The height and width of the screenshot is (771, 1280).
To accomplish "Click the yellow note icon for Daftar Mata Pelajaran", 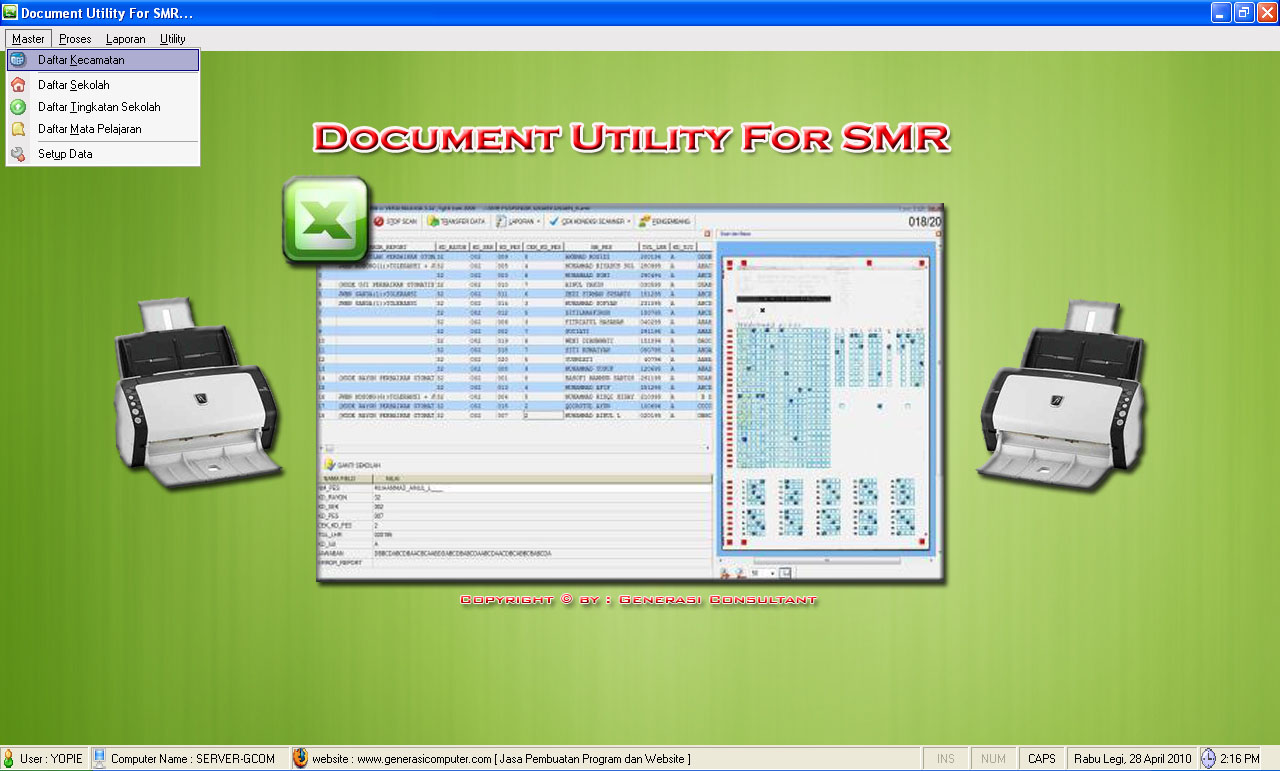I will pyautogui.click(x=18, y=129).
